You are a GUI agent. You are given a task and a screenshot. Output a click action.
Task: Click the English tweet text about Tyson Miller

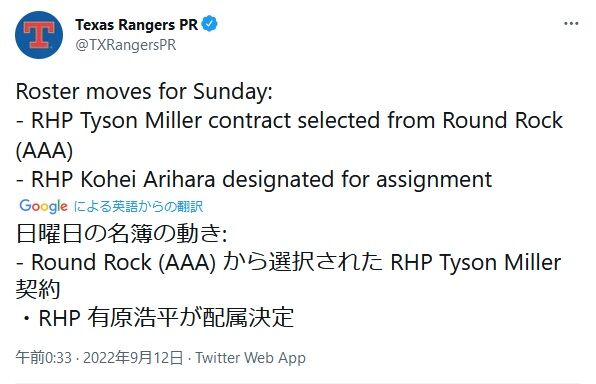pos(289,135)
